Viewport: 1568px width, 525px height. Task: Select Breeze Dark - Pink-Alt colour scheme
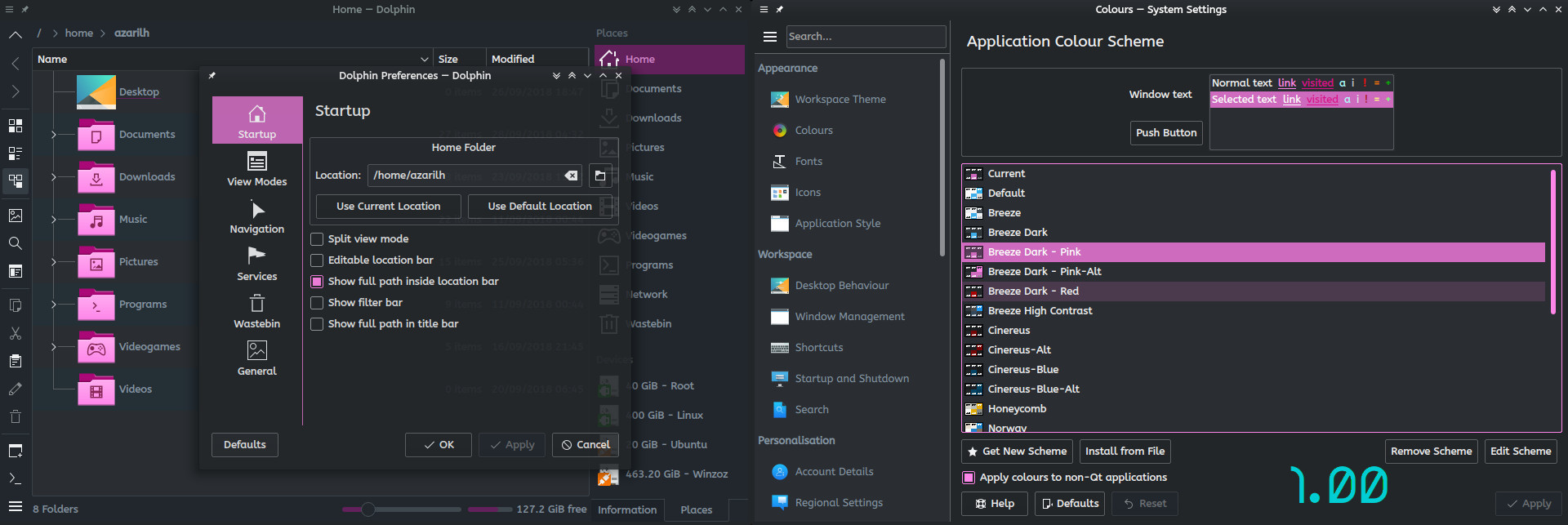1254,272
